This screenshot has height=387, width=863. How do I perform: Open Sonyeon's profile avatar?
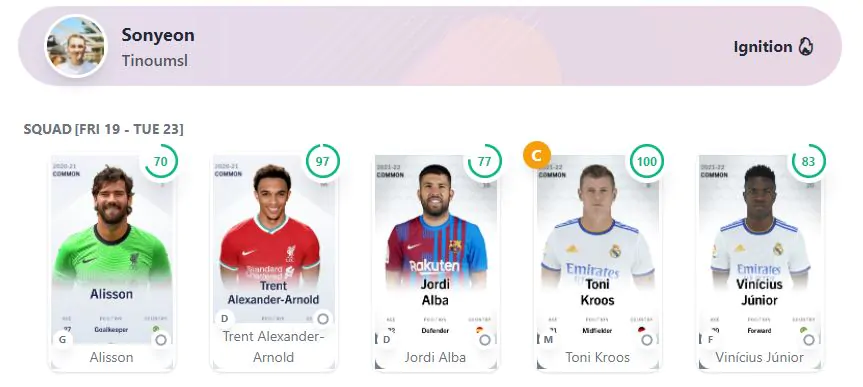76,46
